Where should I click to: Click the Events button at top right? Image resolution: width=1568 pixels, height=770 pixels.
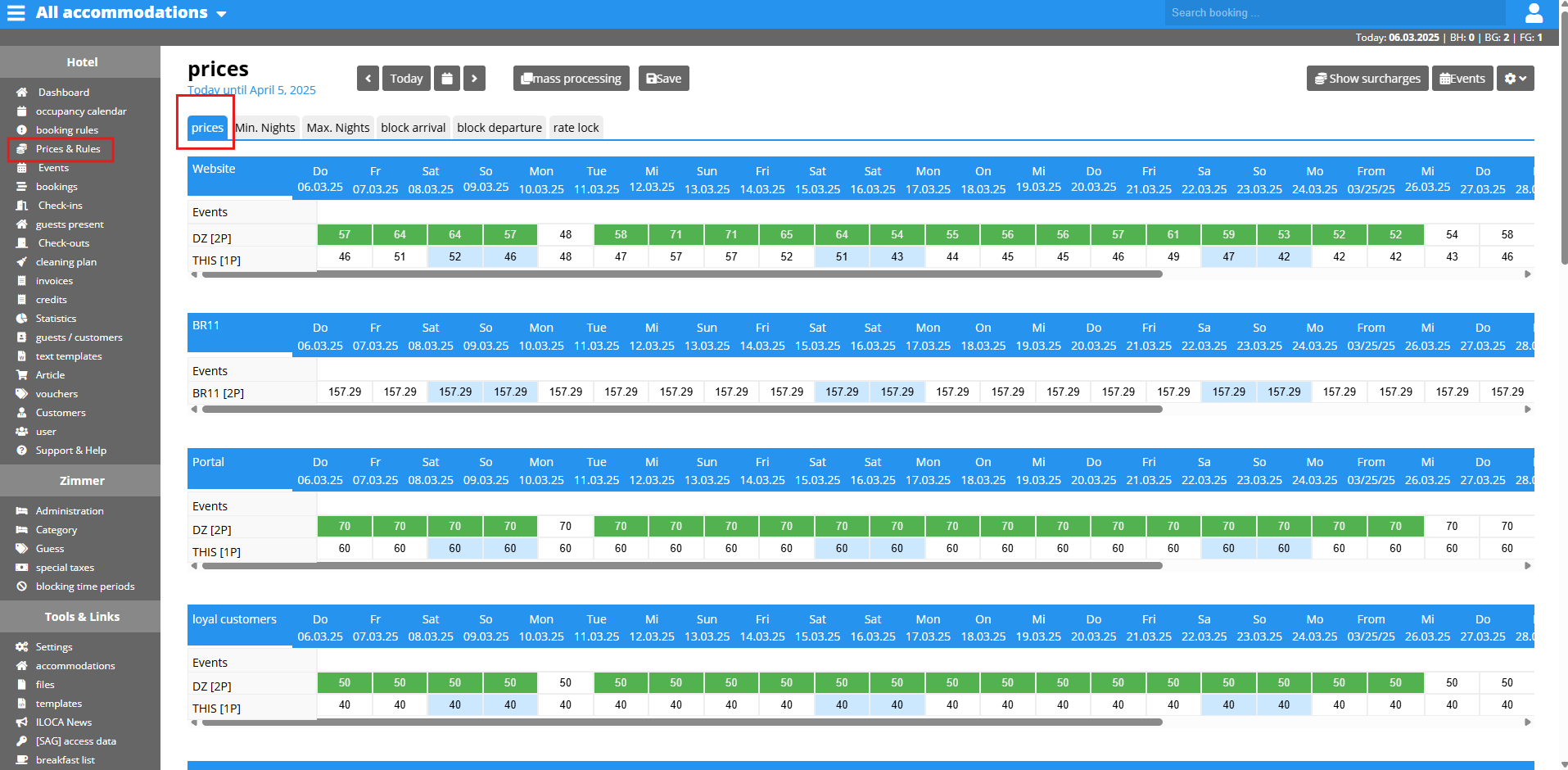click(1462, 79)
